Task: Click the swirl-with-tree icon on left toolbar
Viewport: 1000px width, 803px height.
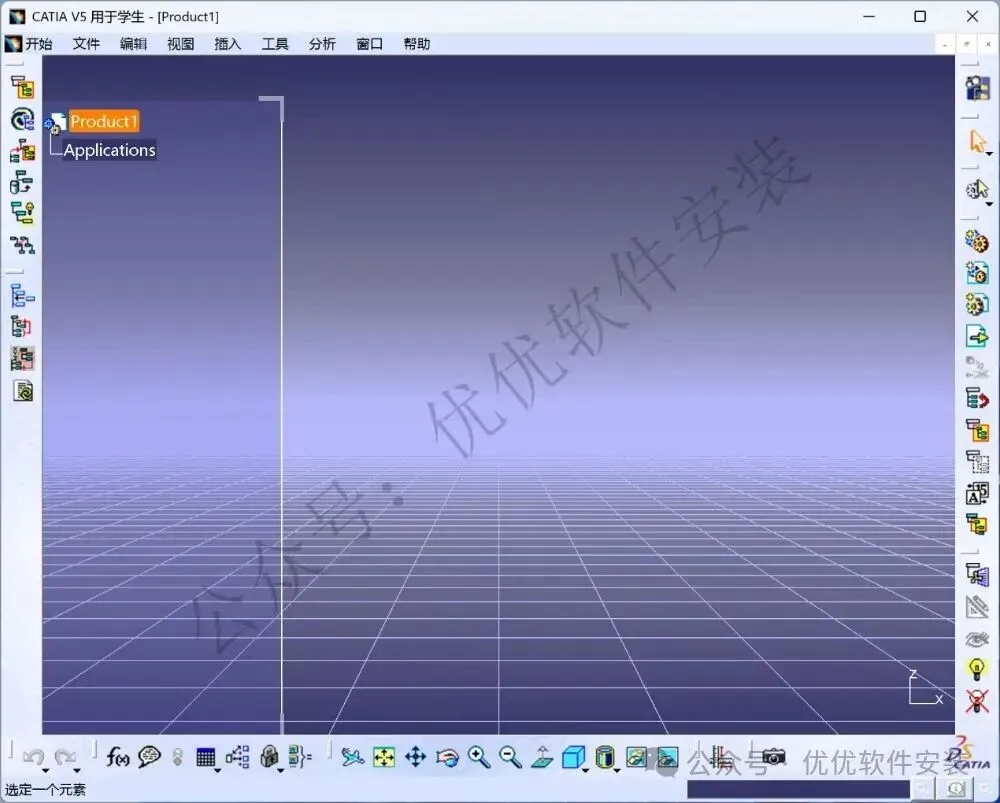Action: [22, 119]
